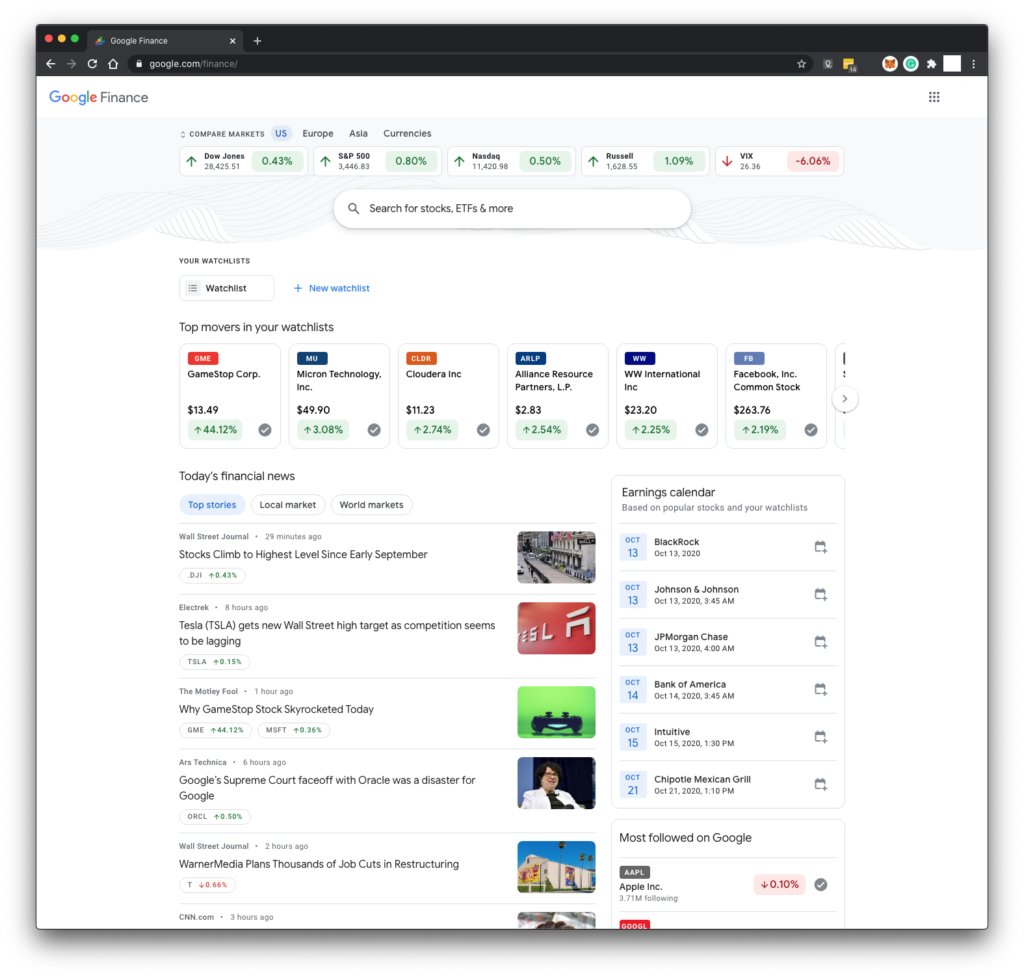Bookmark this page with the star icon

(801, 64)
